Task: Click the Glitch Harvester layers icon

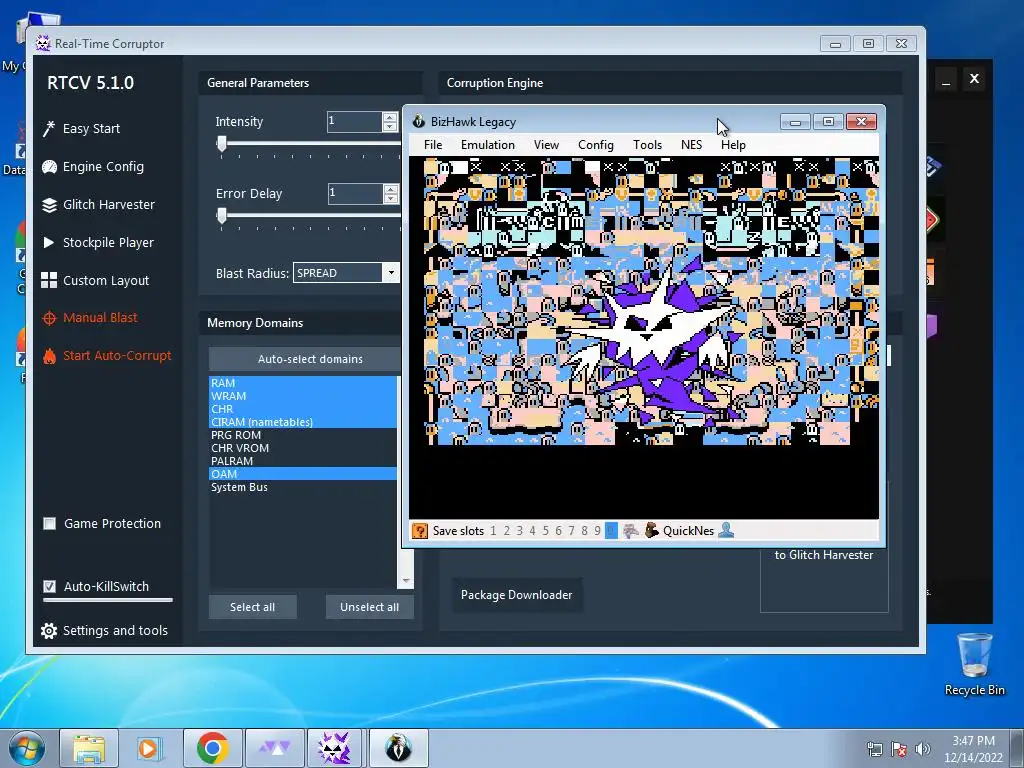Action: (49, 205)
